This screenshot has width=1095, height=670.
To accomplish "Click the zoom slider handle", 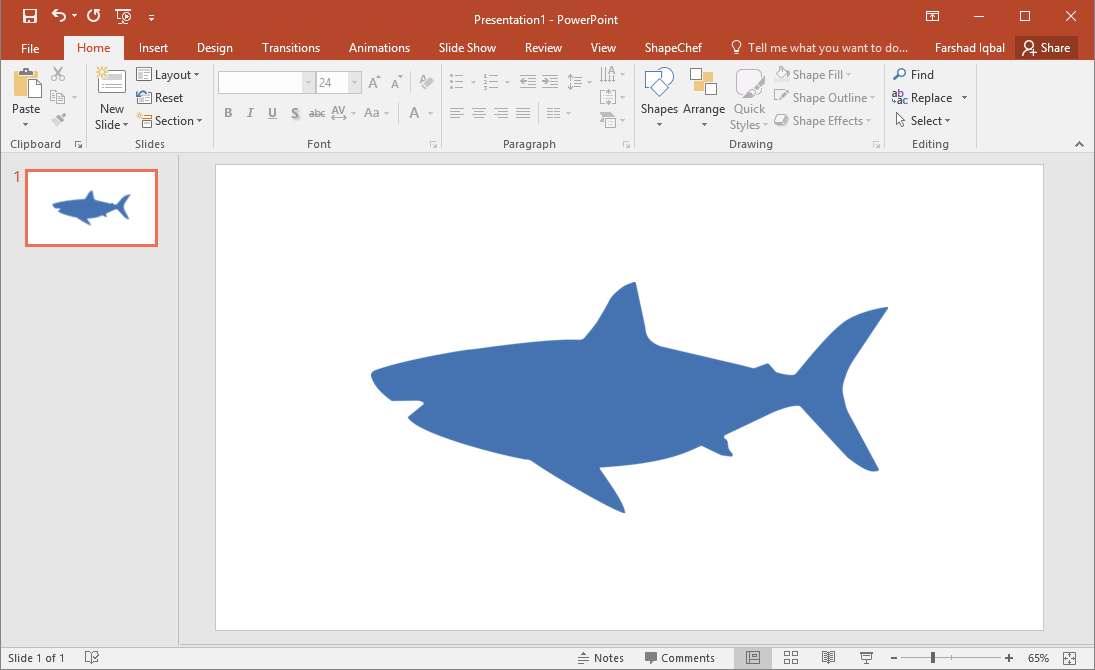I will point(933,657).
